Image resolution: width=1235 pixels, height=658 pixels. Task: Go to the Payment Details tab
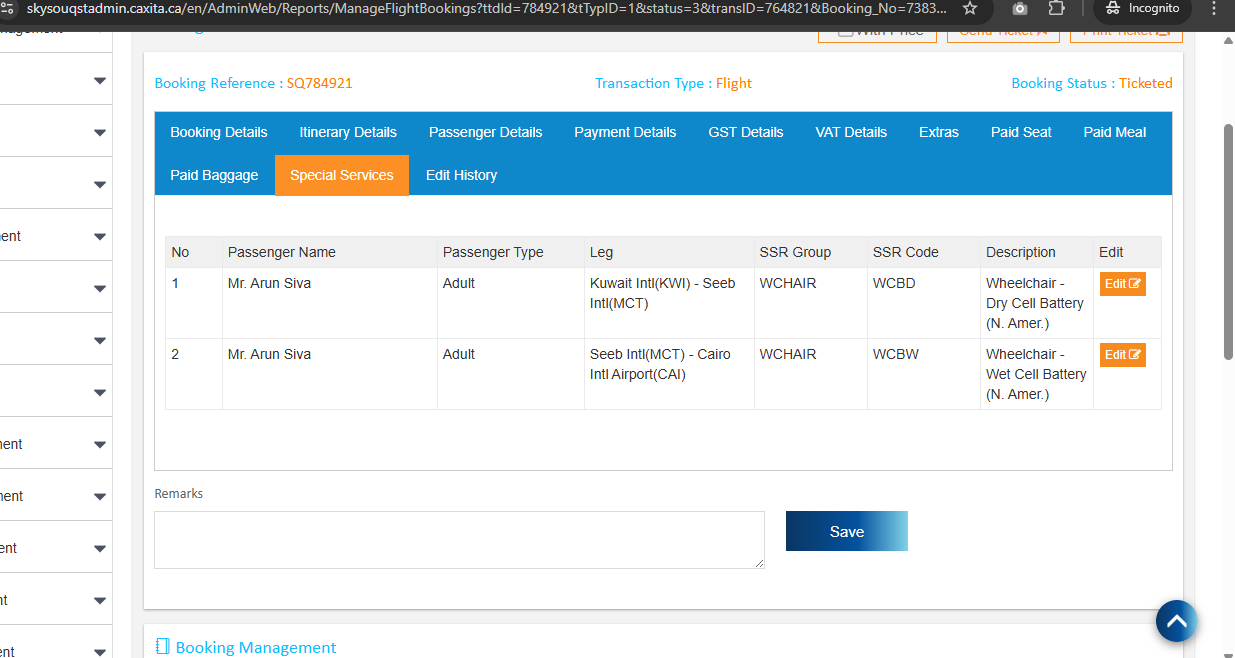click(625, 132)
